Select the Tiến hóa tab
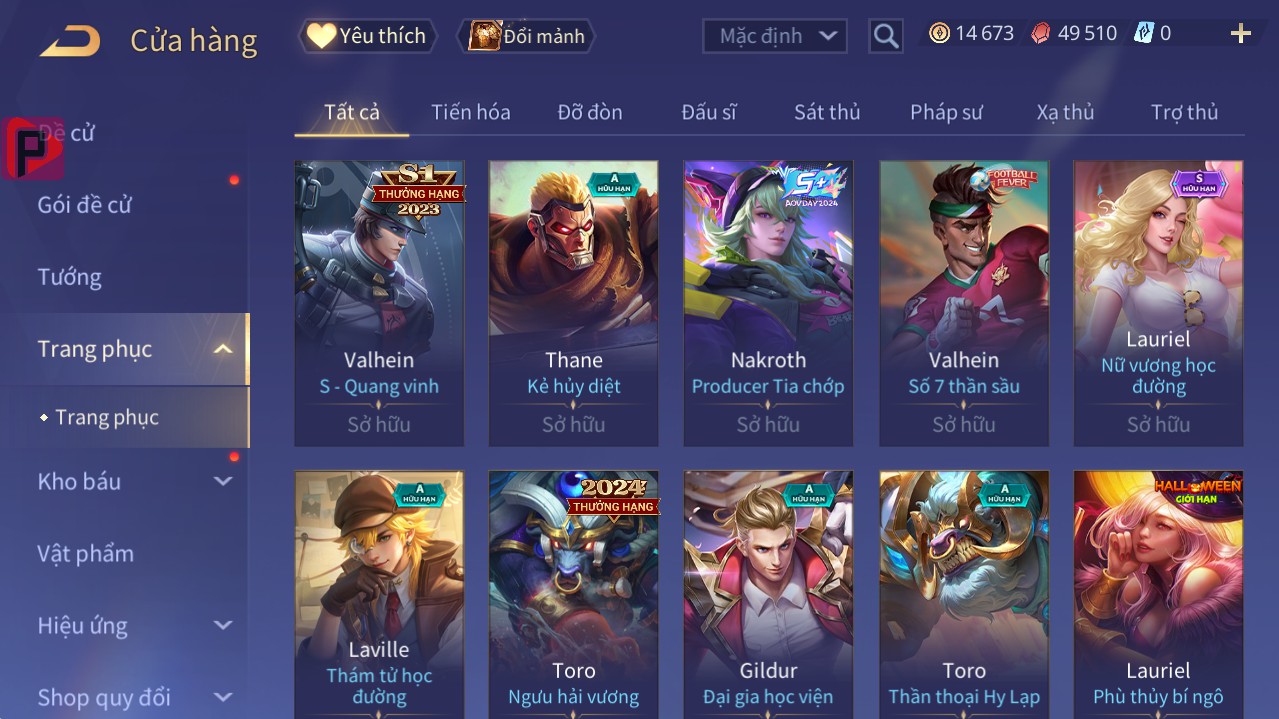The image size is (1279, 719). pyautogui.click(x=471, y=112)
